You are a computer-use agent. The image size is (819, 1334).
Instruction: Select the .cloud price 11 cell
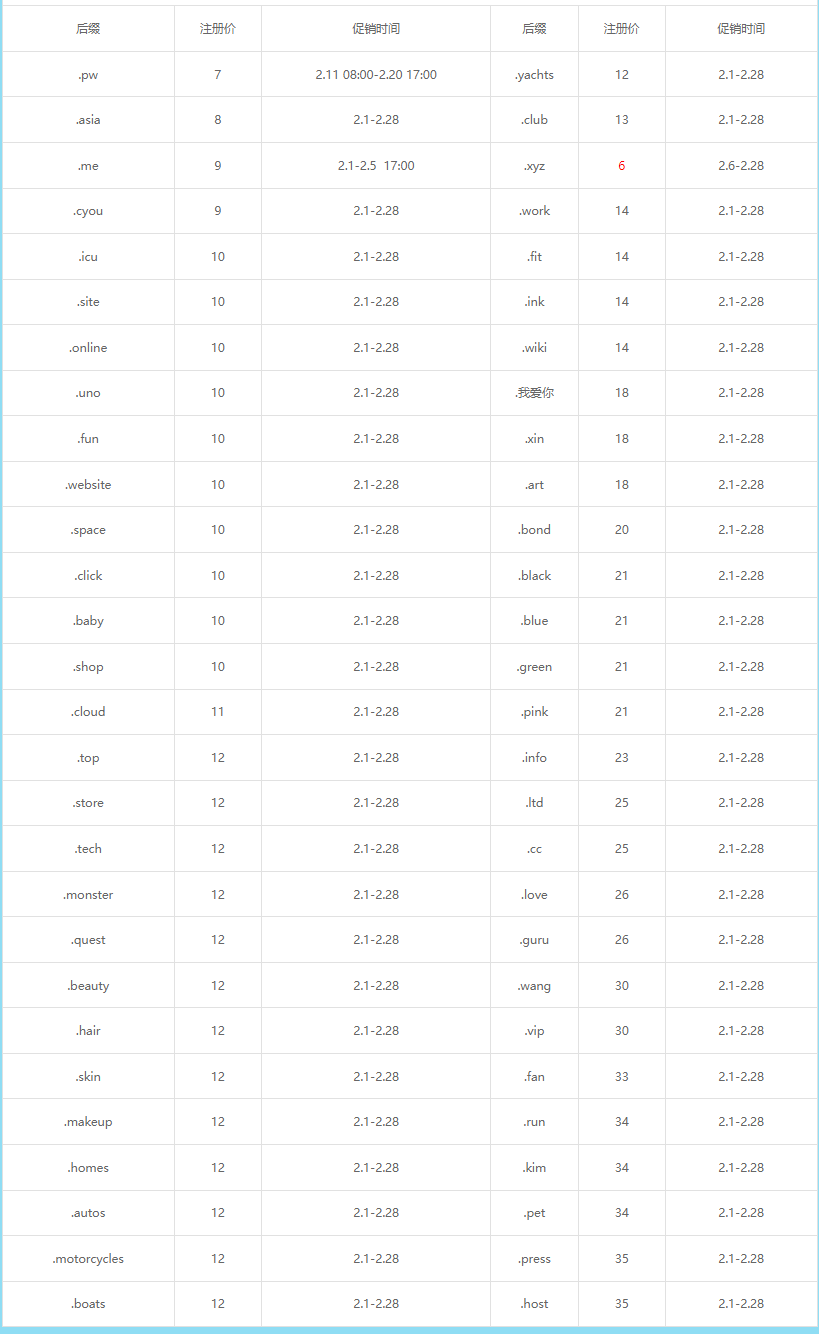click(218, 712)
